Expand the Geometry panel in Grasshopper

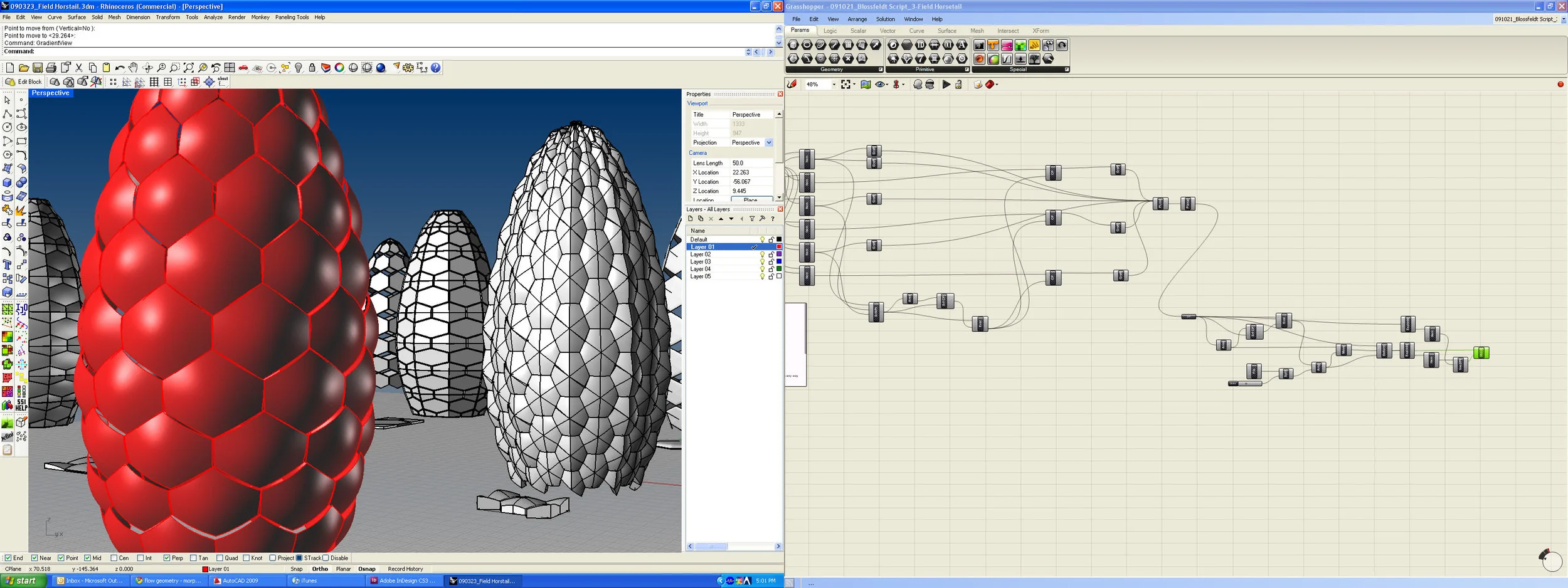[881, 70]
